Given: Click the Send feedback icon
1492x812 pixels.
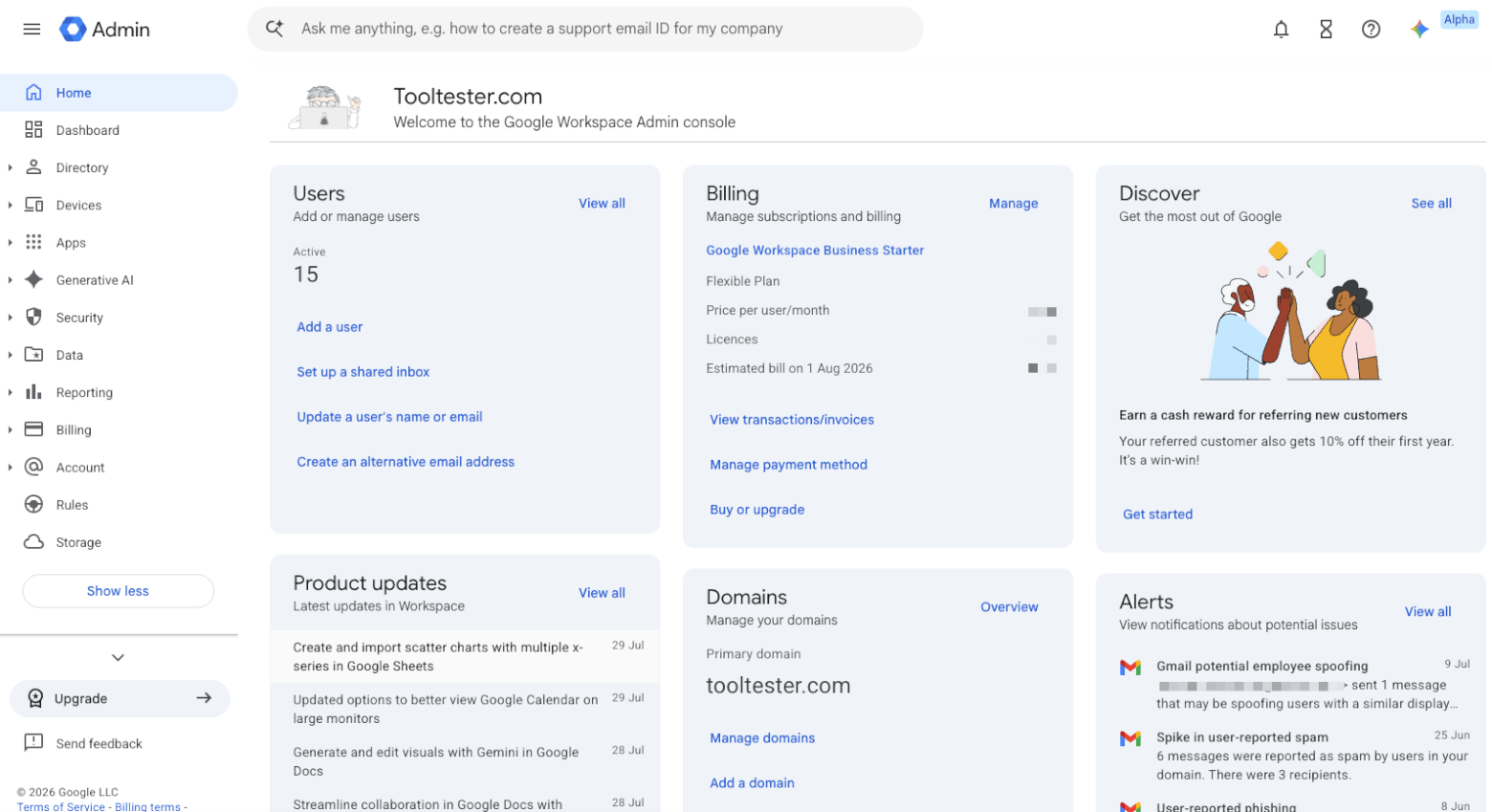Looking at the screenshot, I should [x=33, y=742].
